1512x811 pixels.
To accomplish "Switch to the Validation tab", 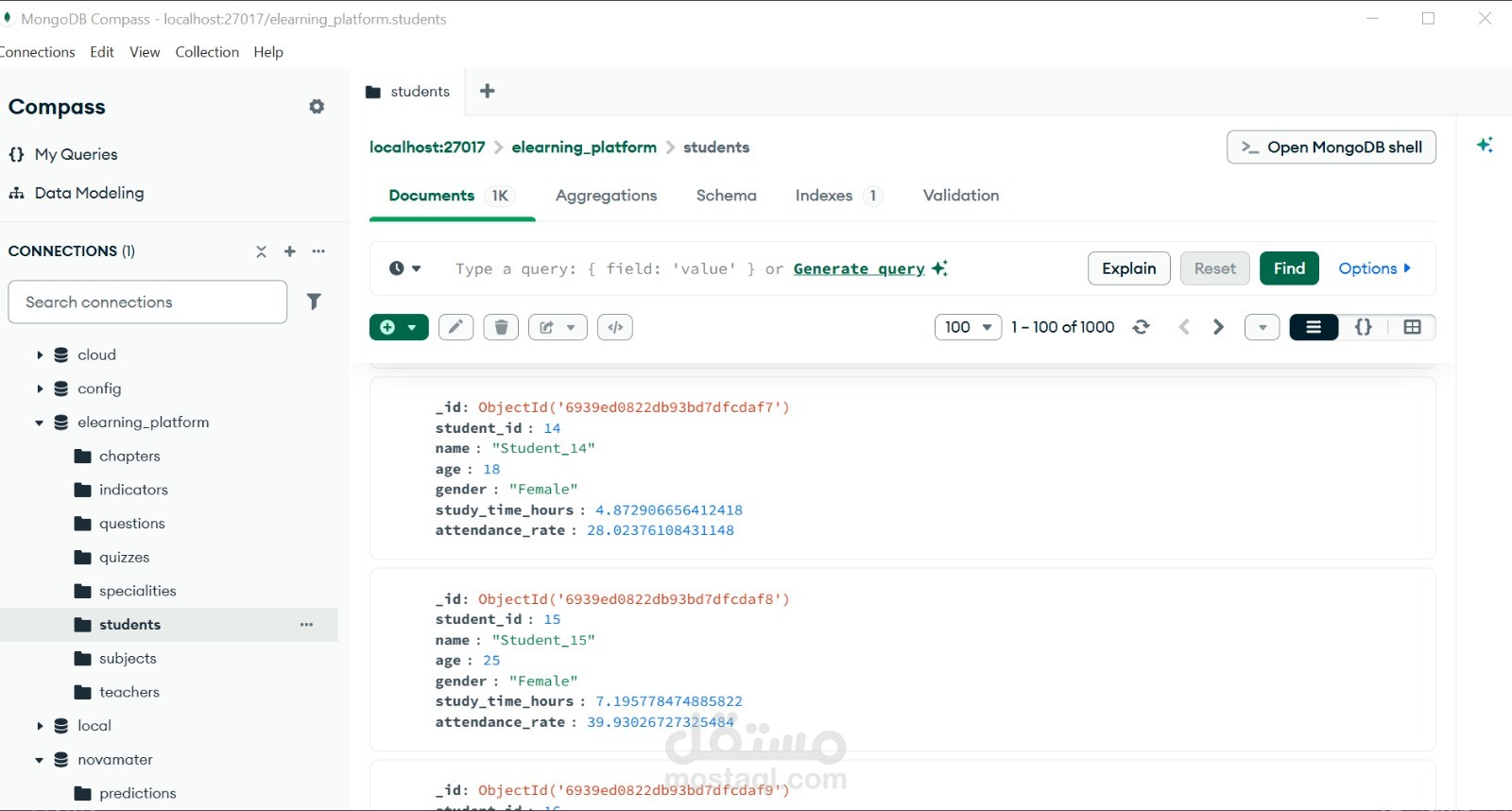I will click(x=961, y=196).
